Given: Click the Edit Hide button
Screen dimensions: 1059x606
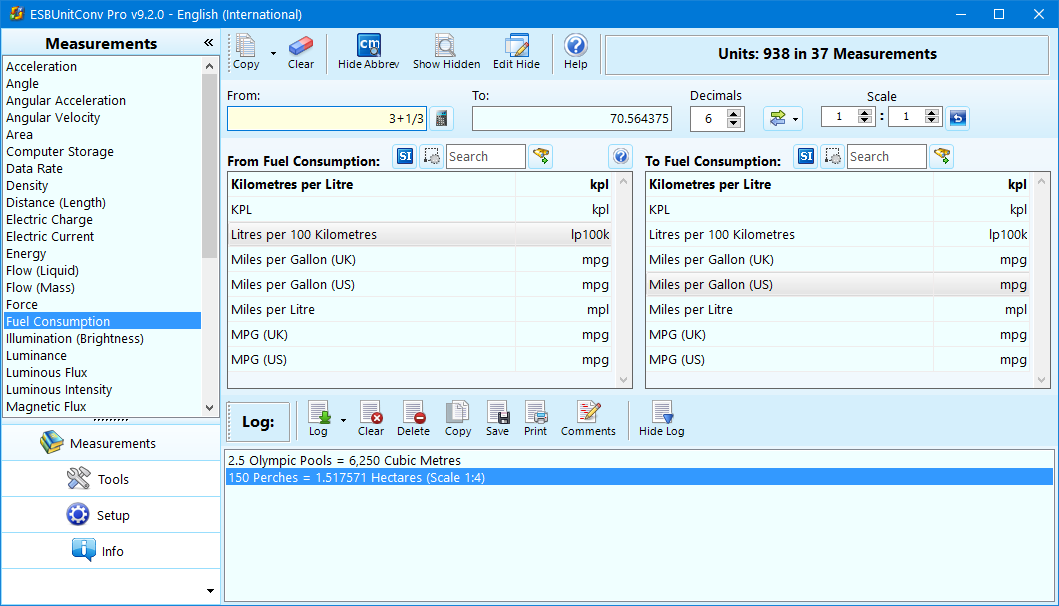Looking at the screenshot, I should coord(516,52).
